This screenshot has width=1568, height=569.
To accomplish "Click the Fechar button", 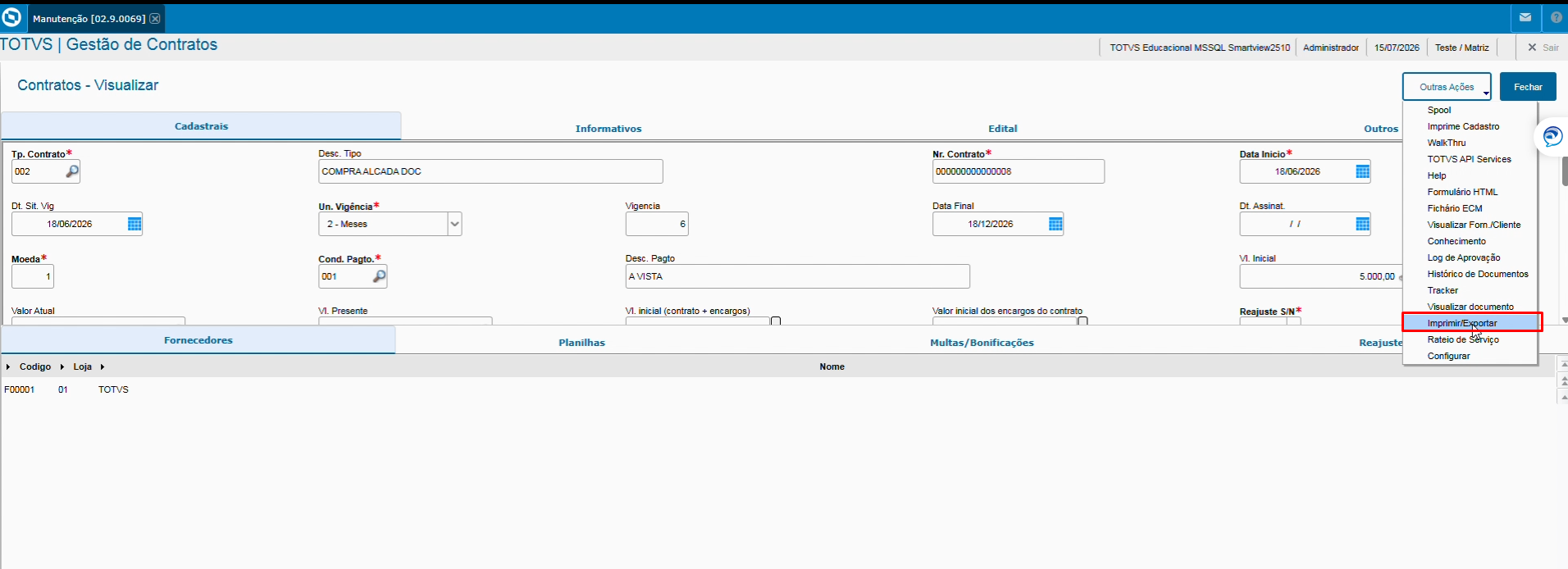I will [x=1528, y=87].
